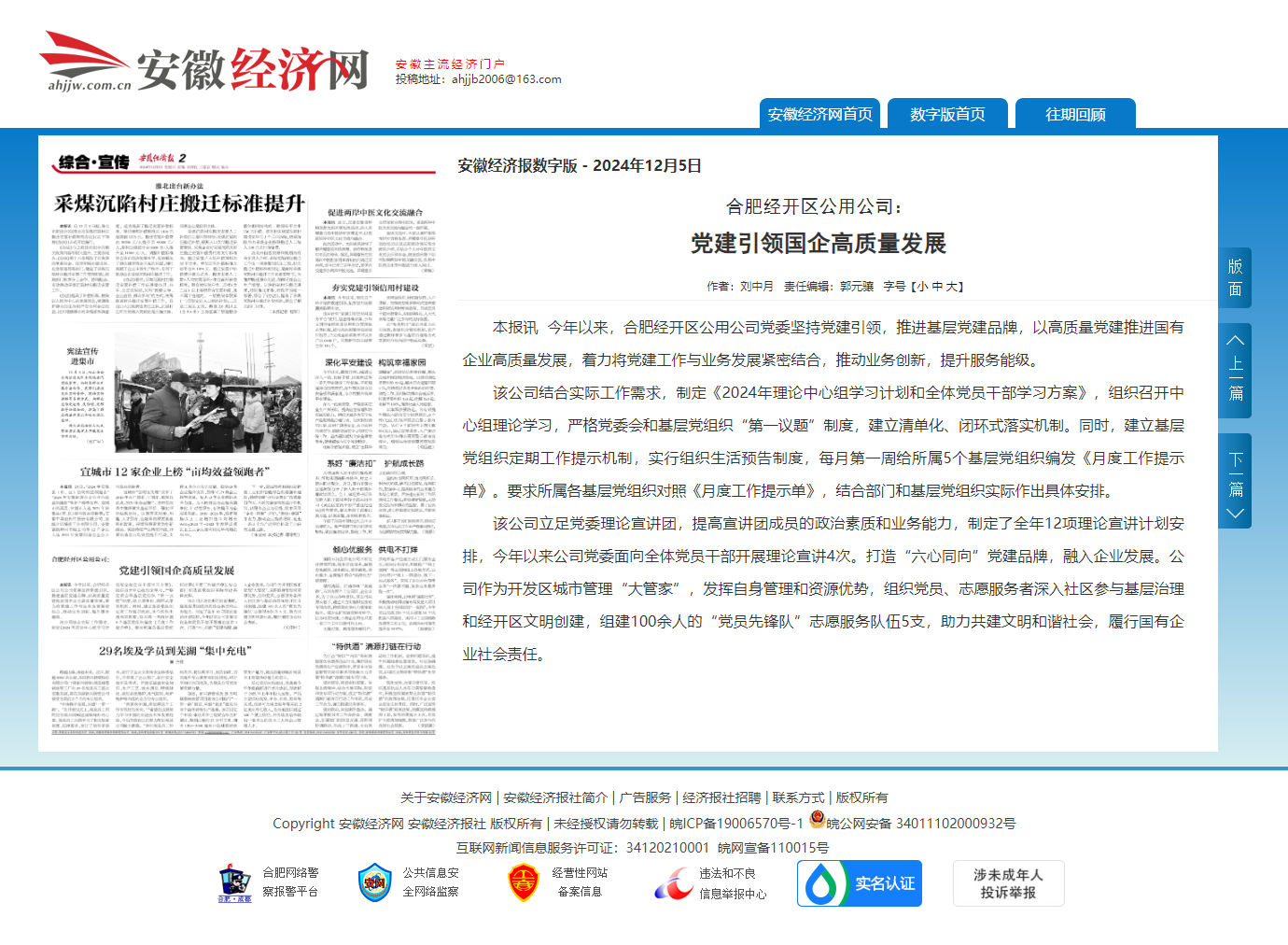Click the minors complaint report badge

pyautogui.click(x=1008, y=883)
